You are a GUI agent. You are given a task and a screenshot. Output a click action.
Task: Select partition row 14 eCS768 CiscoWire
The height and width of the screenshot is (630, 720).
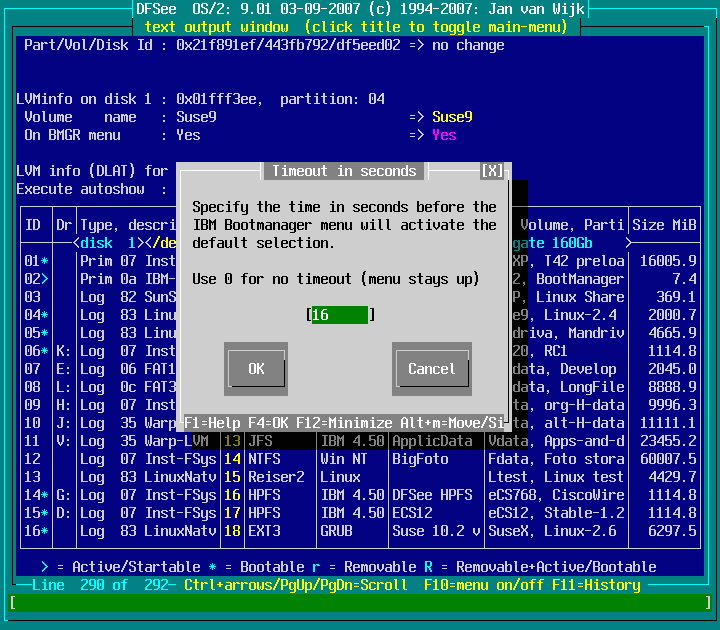pos(360,495)
